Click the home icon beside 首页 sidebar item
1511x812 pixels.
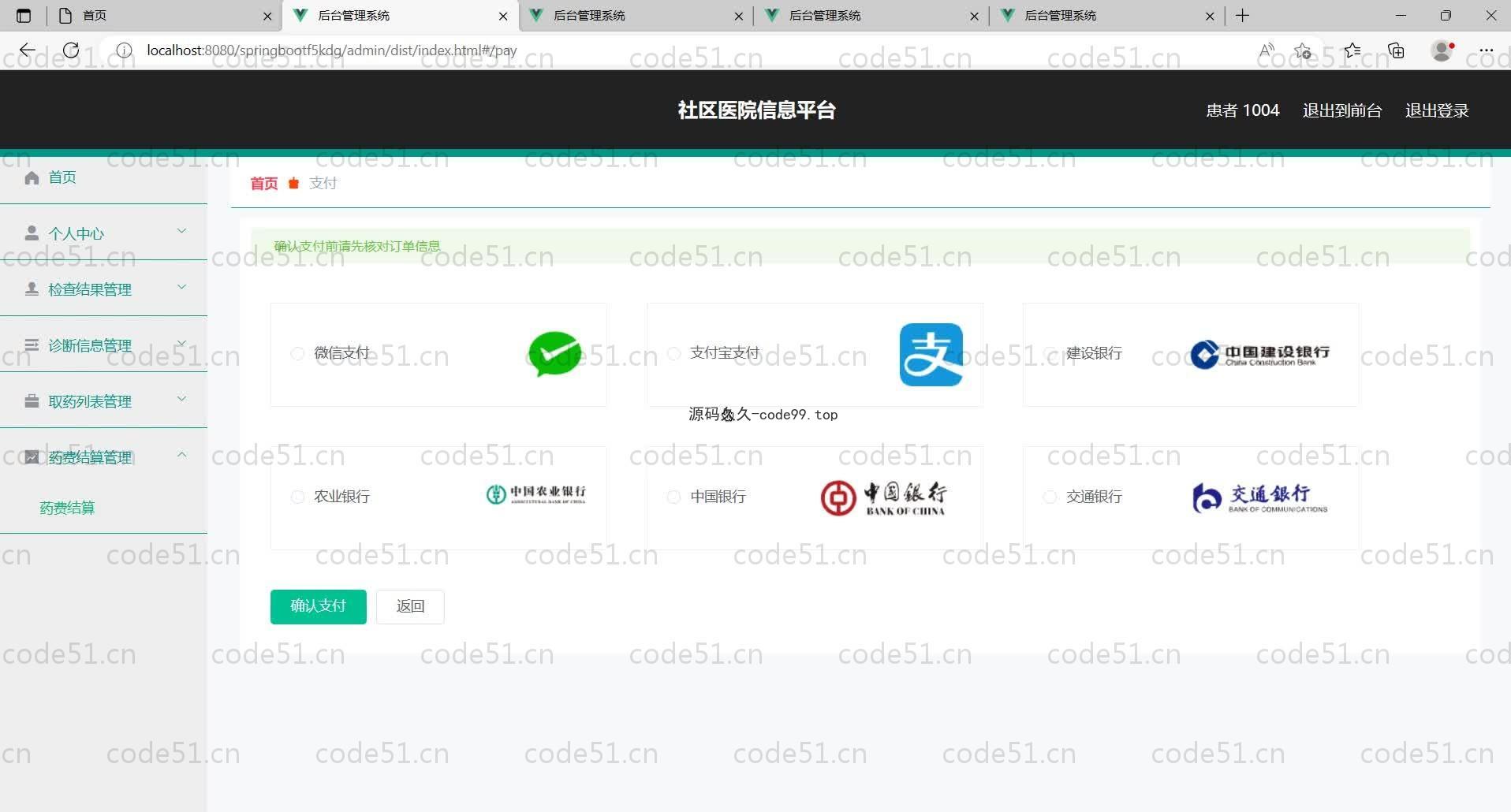point(32,177)
